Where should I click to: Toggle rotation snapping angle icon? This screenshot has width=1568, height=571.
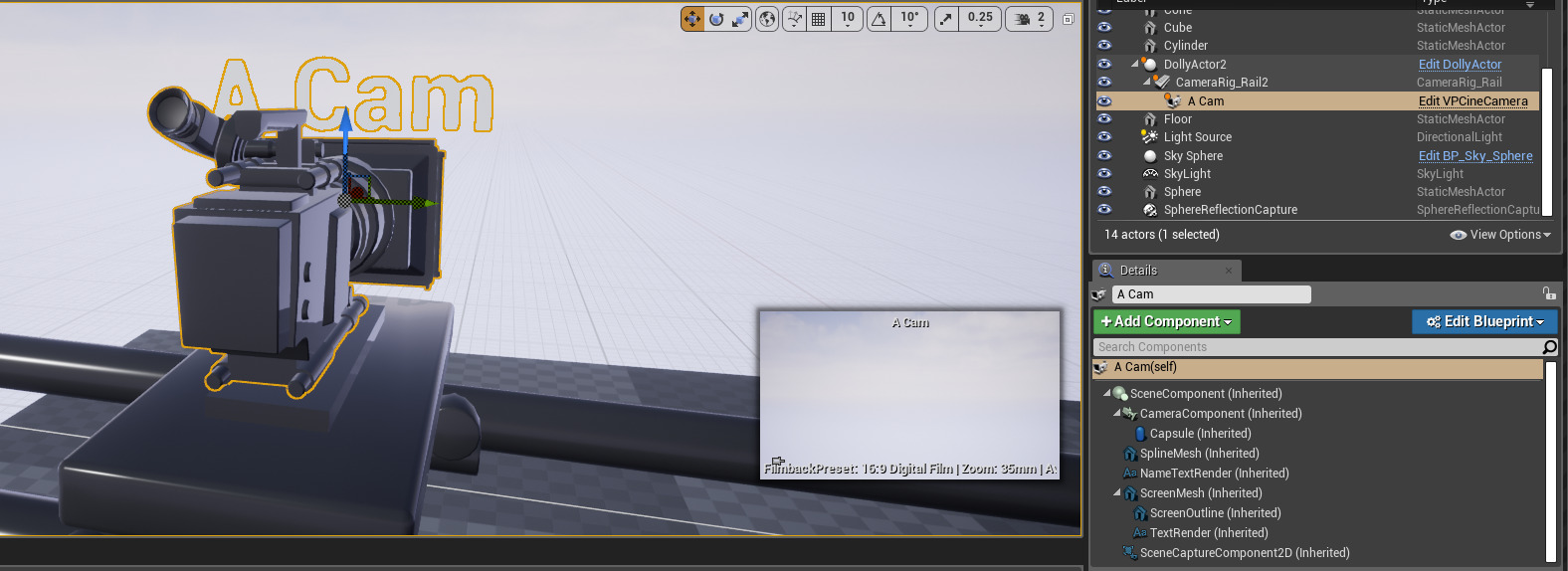pyautogui.click(x=880, y=19)
